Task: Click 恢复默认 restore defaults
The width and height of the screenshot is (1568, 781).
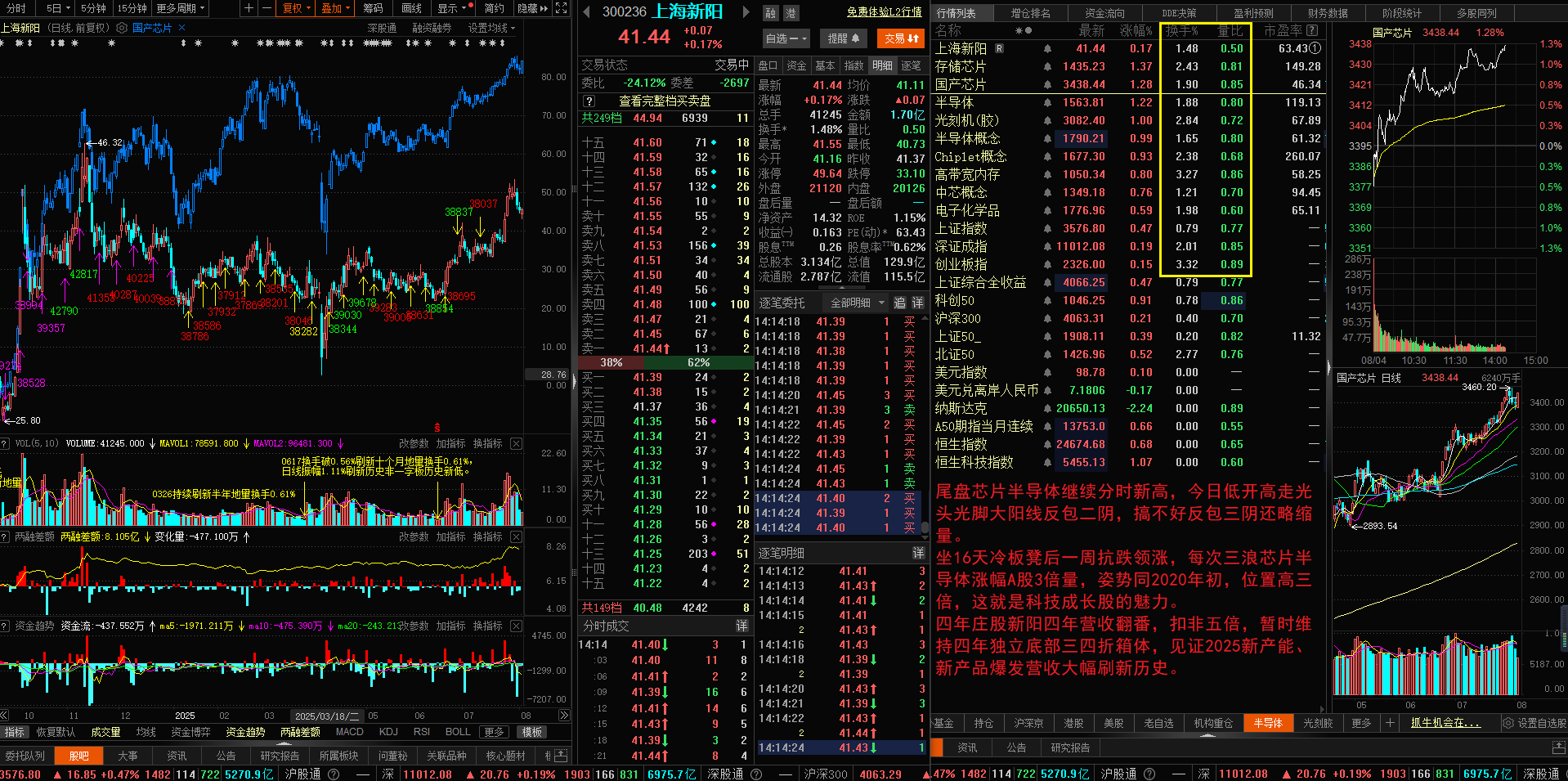Action: [x=56, y=732]
